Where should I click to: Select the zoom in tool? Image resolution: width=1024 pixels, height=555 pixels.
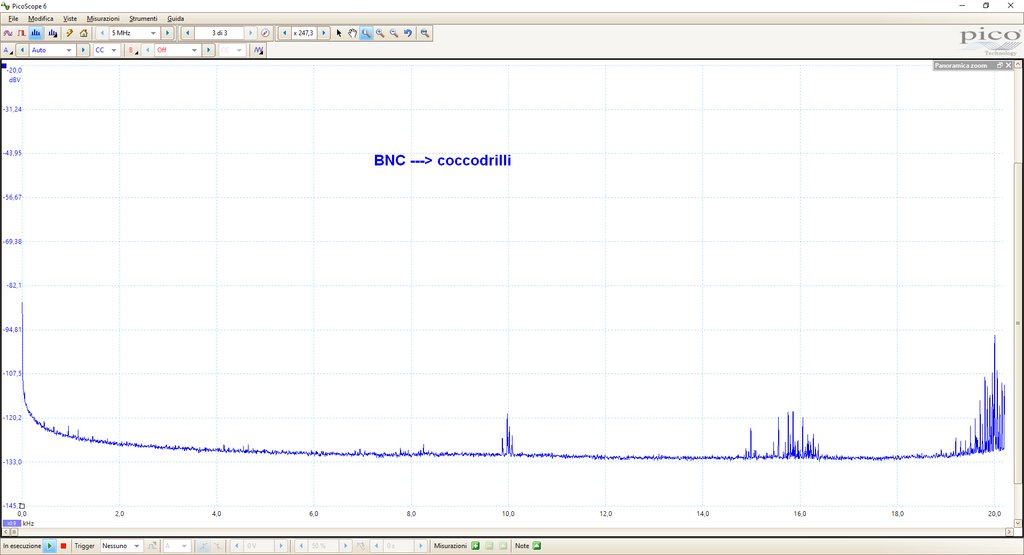(x=380, y=33)
